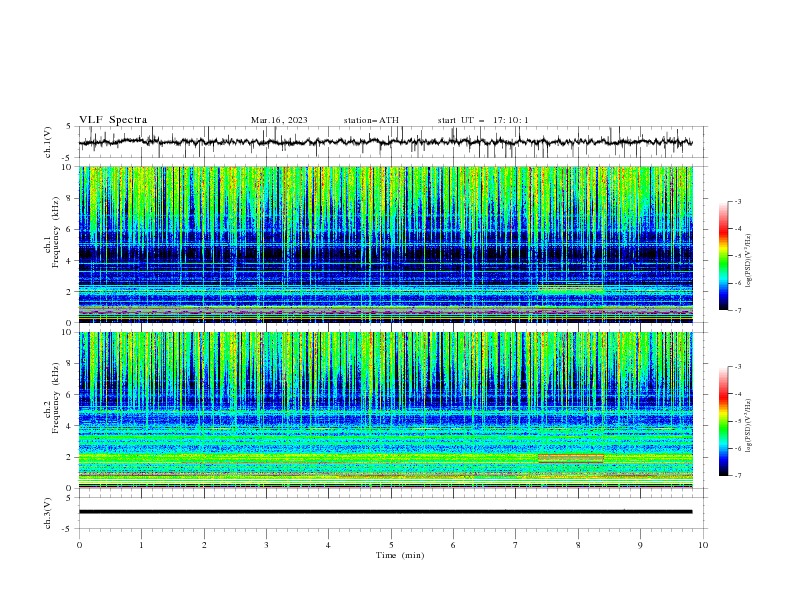Click inside the ch.2 spectrogram panel
Image resolution: width=792 pixels, height=612 pixels.
click(385, 410)
